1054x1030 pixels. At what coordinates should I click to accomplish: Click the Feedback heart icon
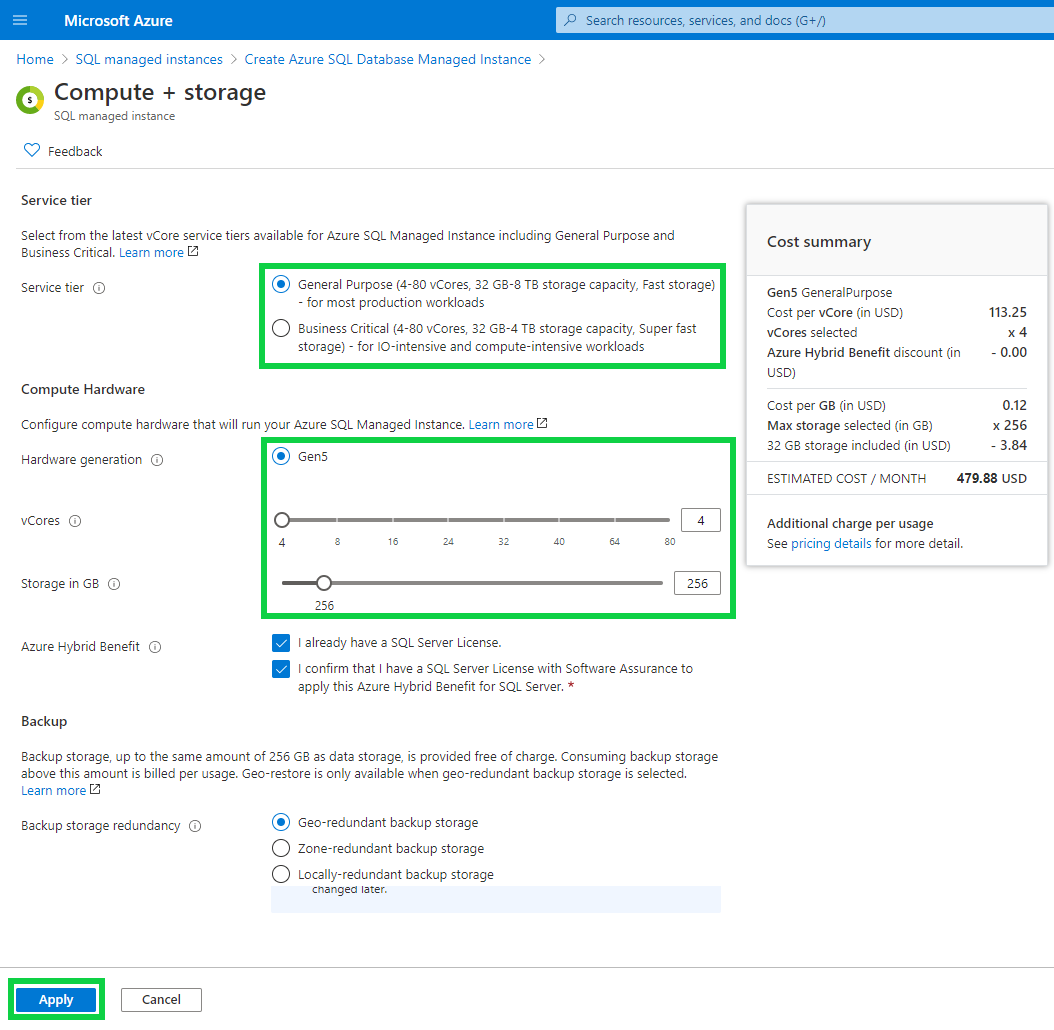(x=32, y=150)
